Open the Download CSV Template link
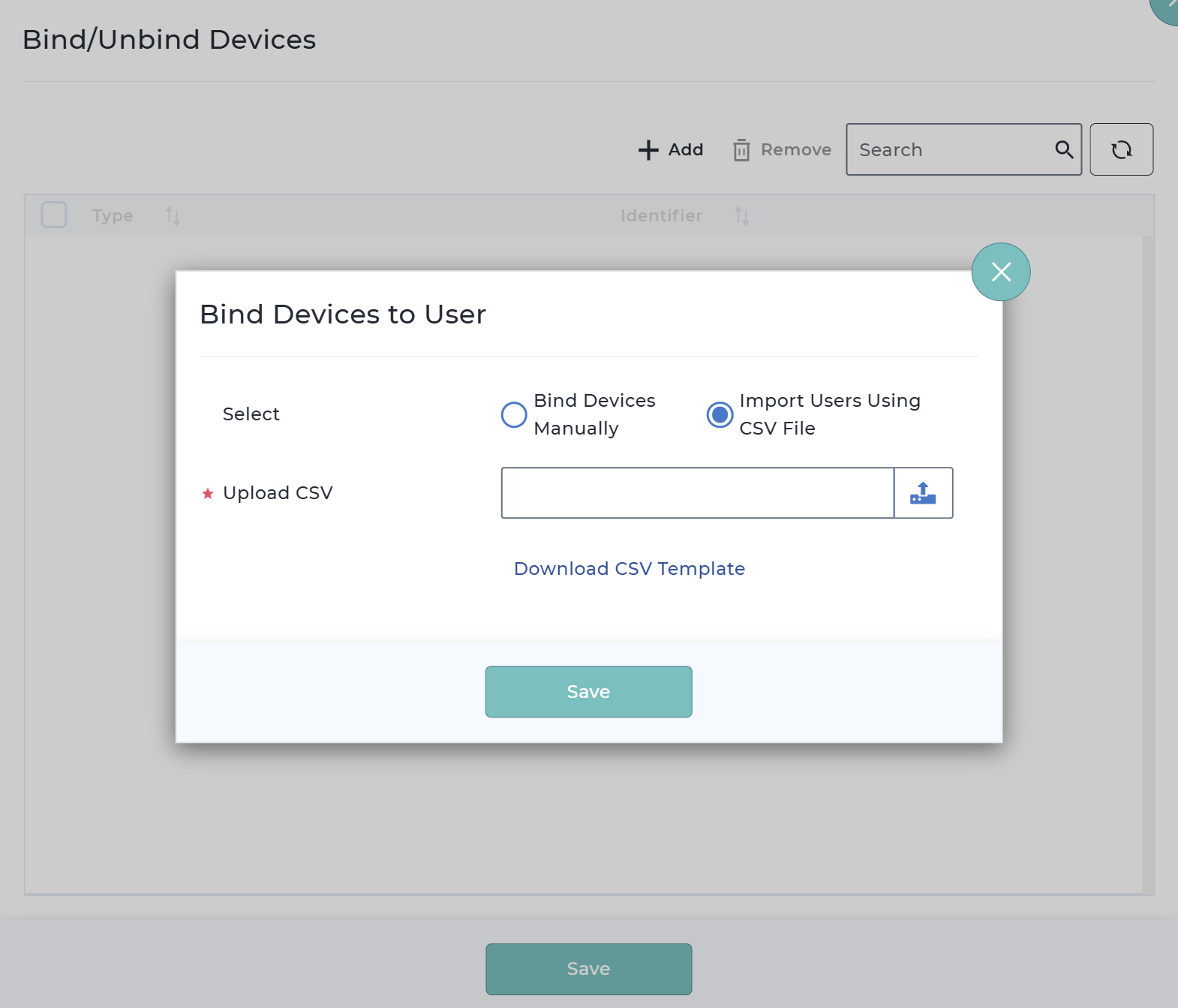Viewport: 1178px width, 1008px height. tap(629, 569)
